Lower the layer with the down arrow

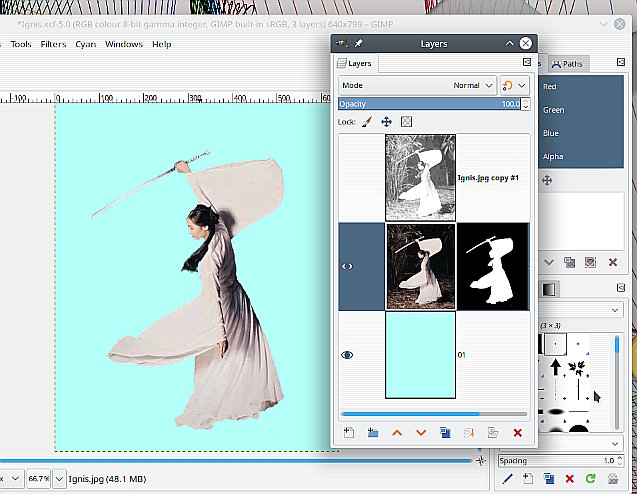coord(420,432)
